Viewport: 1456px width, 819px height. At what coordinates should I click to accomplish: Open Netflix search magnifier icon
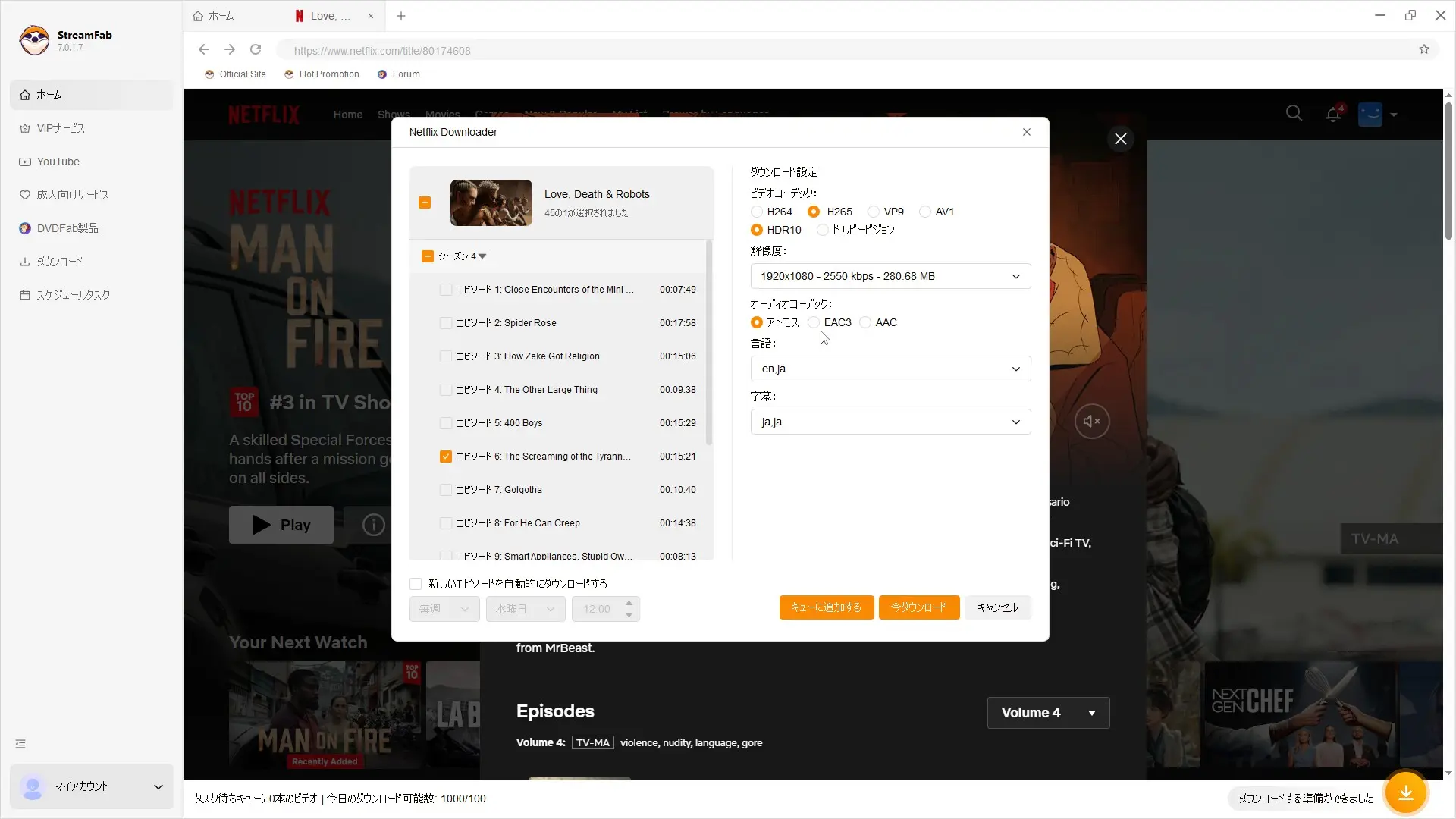coord(1294,114)
